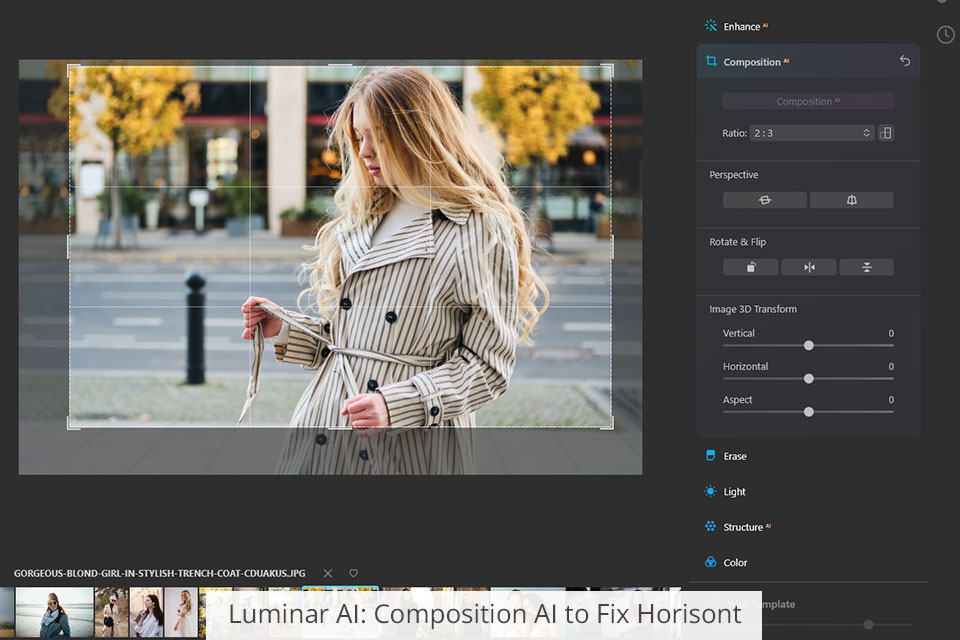Screen dimensions: 960x640
Task: Swap crop orientation icon next to Ratio
Action: [886, 133]
